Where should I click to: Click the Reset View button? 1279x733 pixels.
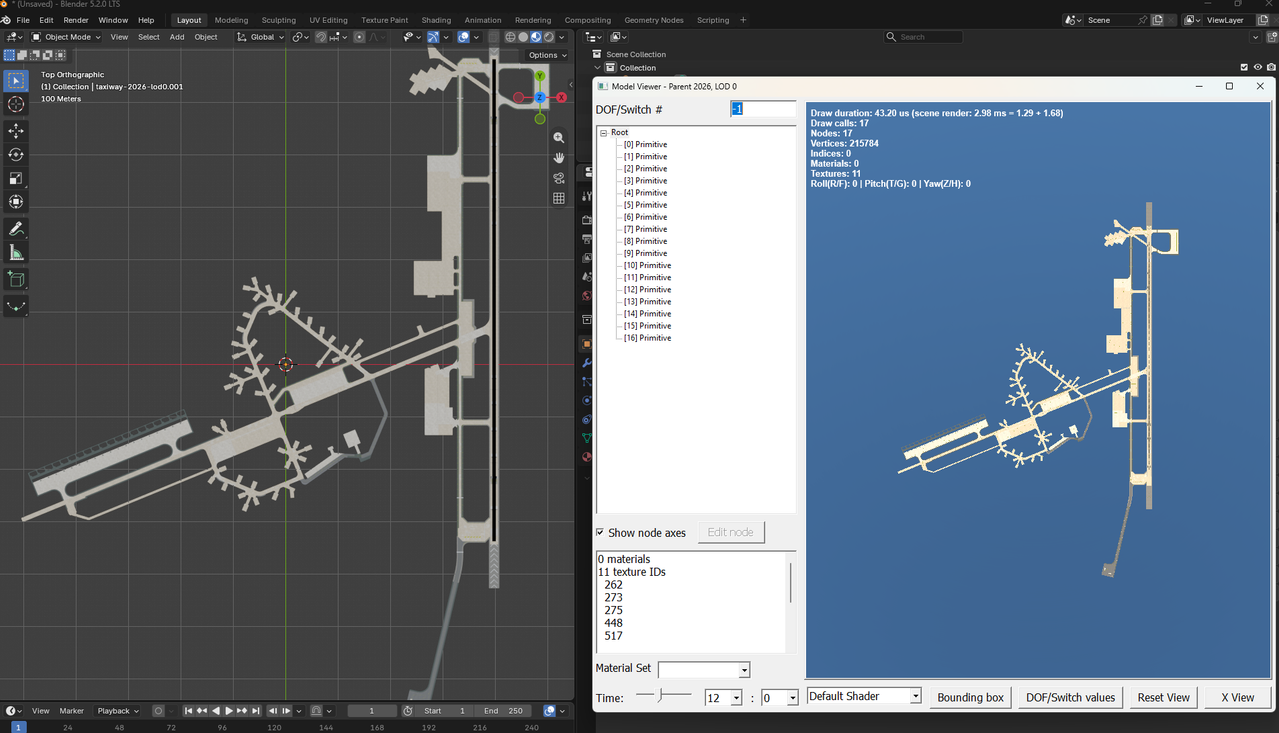pos(1164,697)
